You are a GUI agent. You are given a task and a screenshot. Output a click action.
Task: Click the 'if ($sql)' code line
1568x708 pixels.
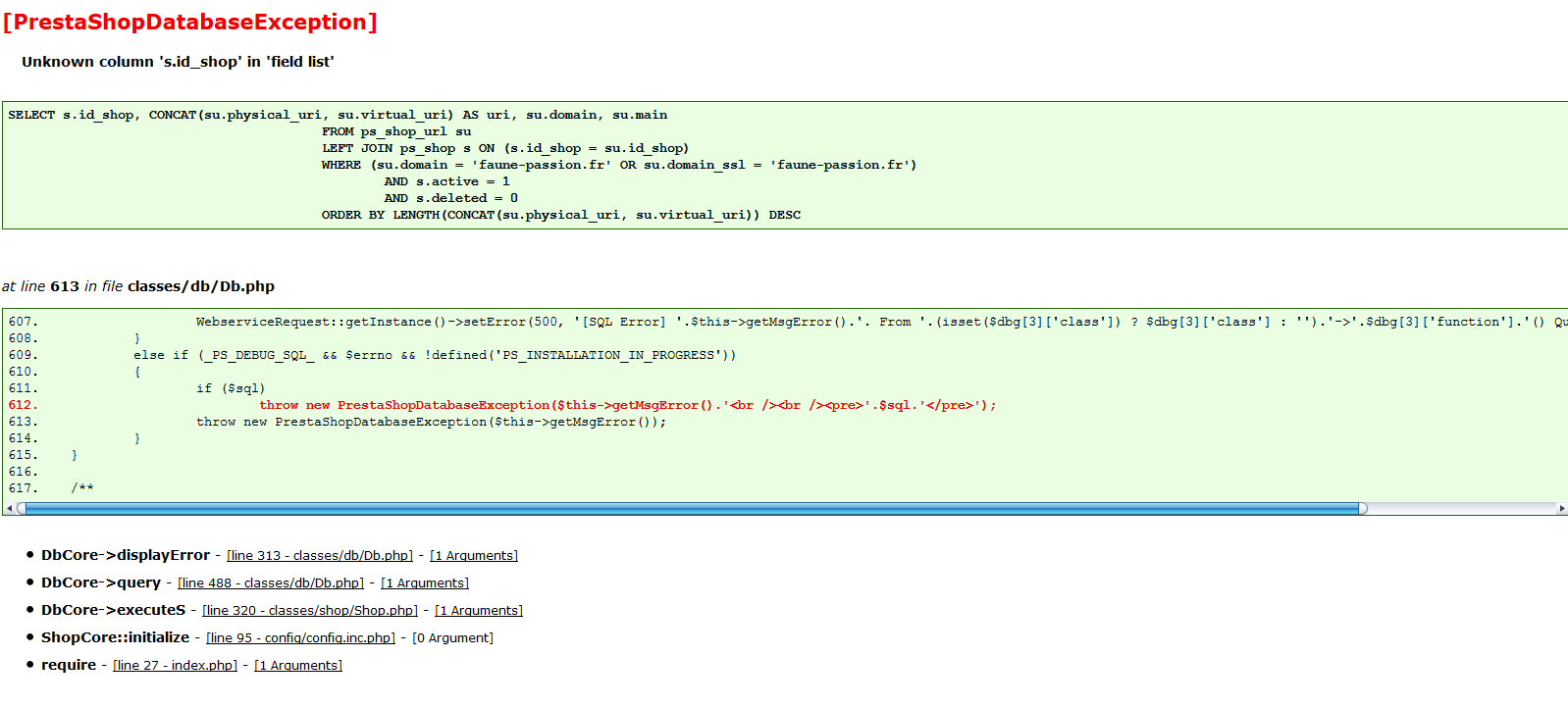point(231,388)
